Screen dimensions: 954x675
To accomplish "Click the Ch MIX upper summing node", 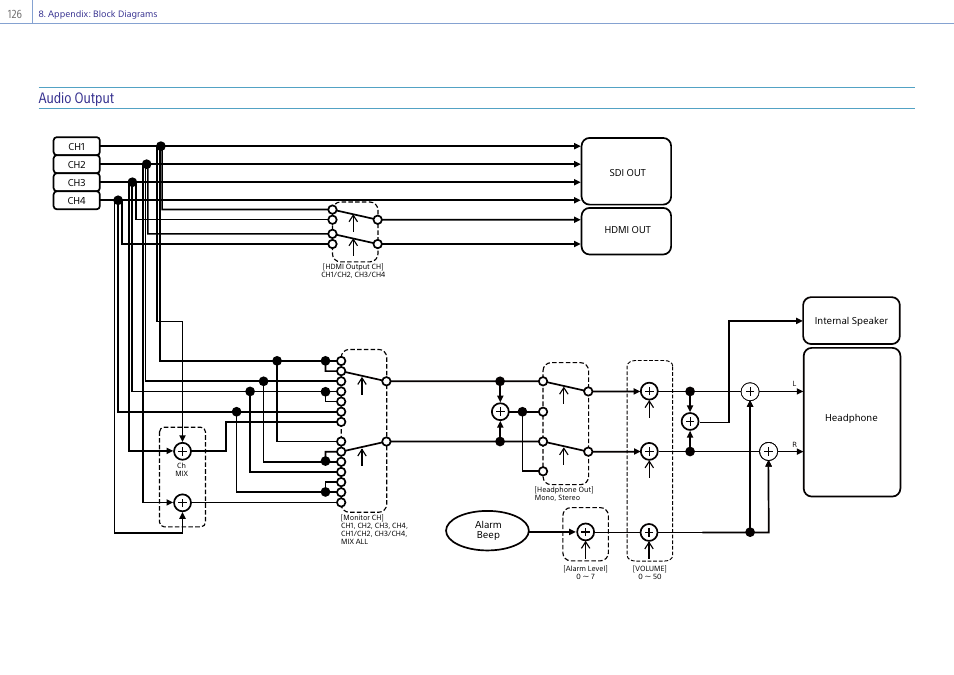I will 183,451.
